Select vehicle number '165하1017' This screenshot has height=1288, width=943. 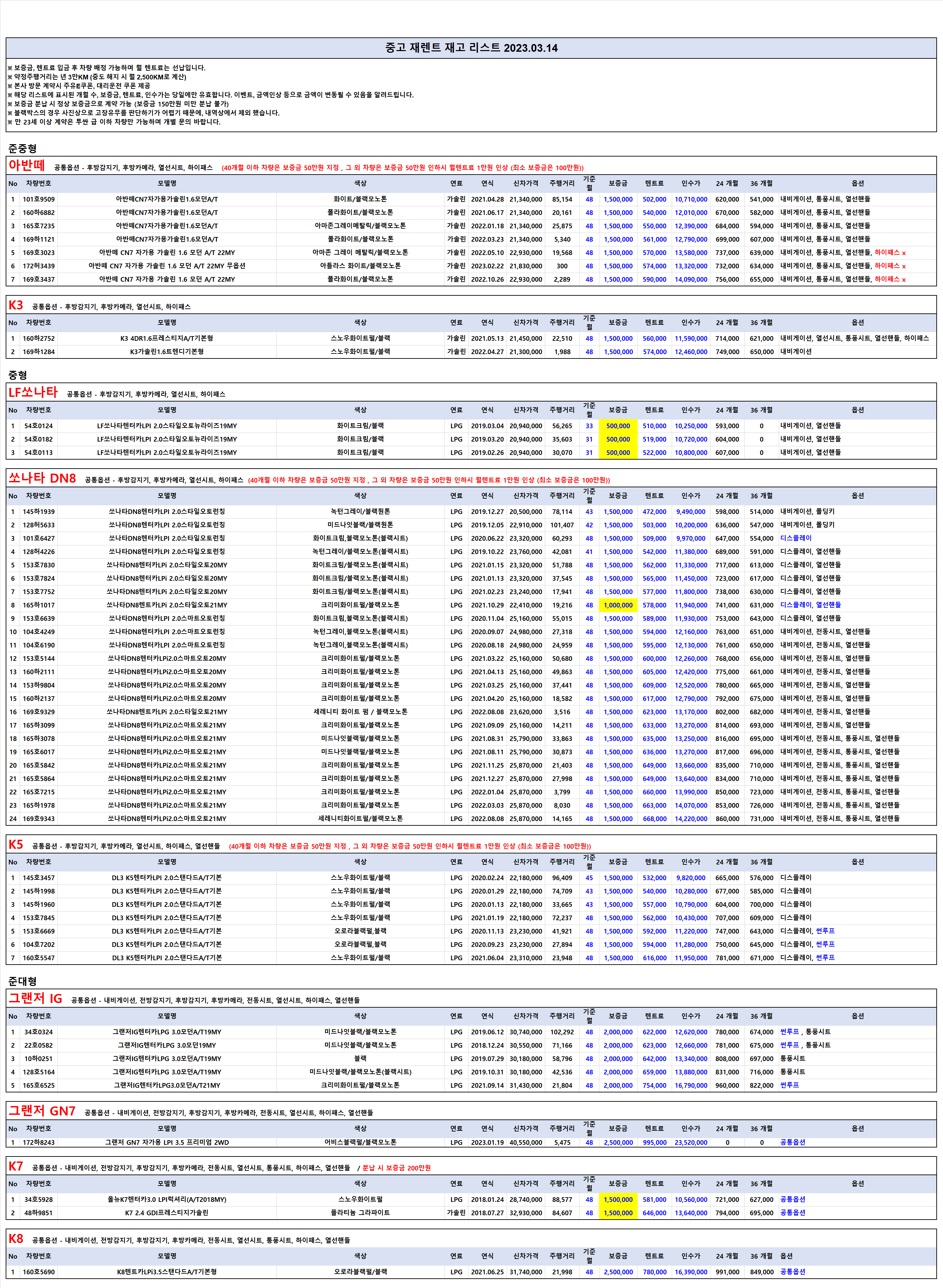point(39,605)
